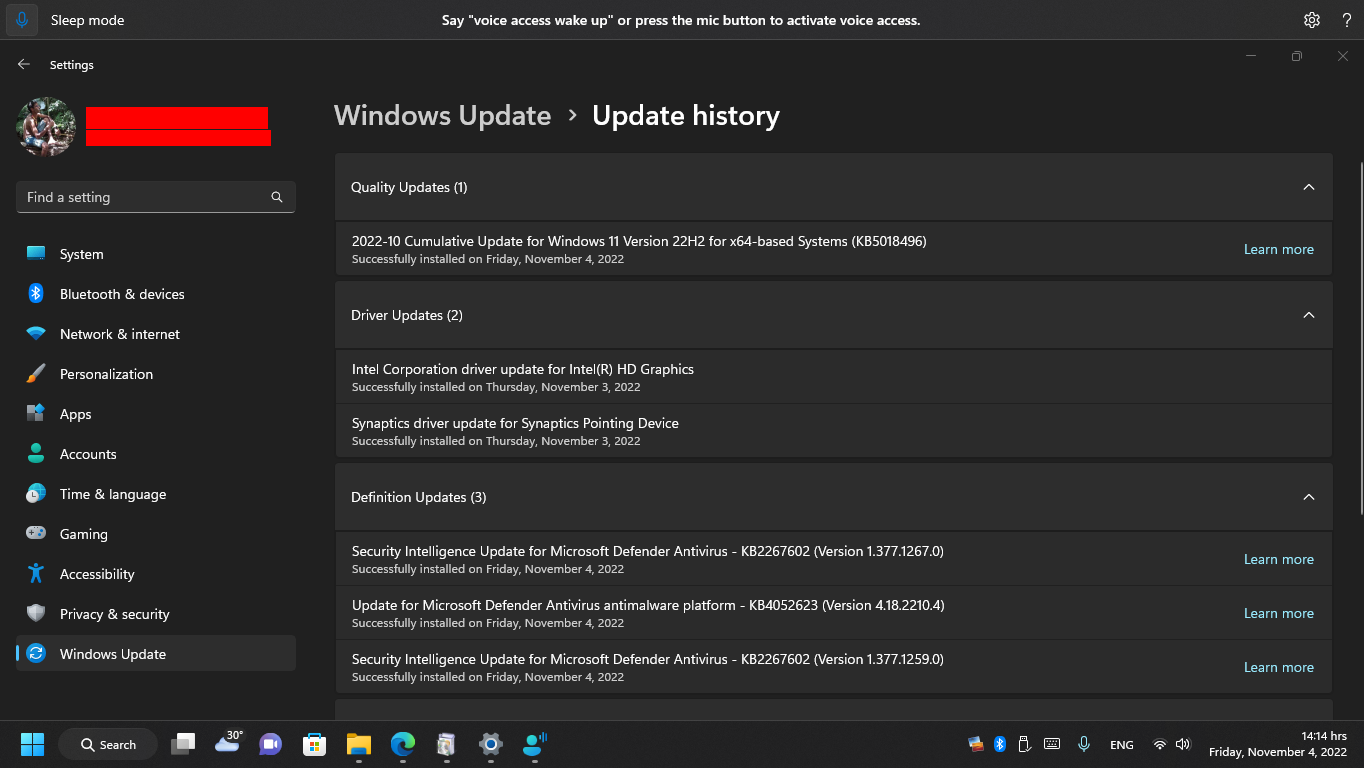The height and width of the screenshot is (768, 1364).
Task: Click the Settings gear taskbar icon
Action: coord(490,744)
